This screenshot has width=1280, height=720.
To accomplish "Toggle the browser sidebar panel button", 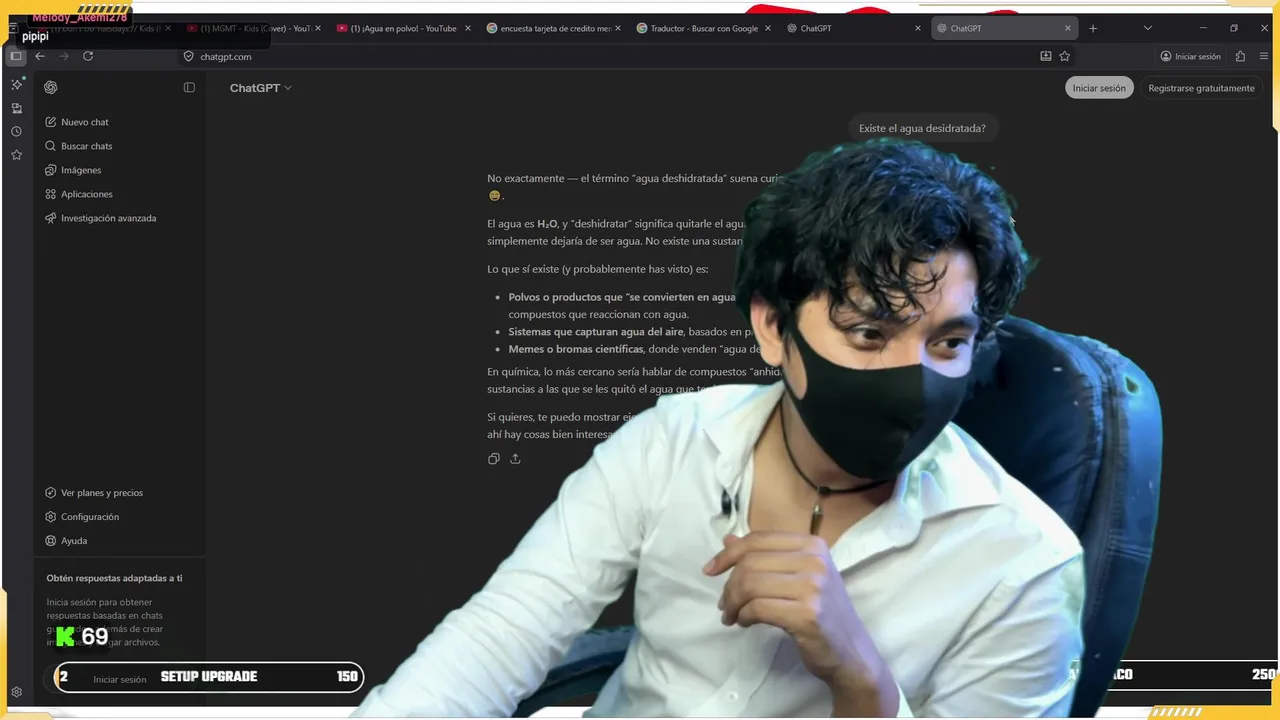I will click(x=16, y=56).
